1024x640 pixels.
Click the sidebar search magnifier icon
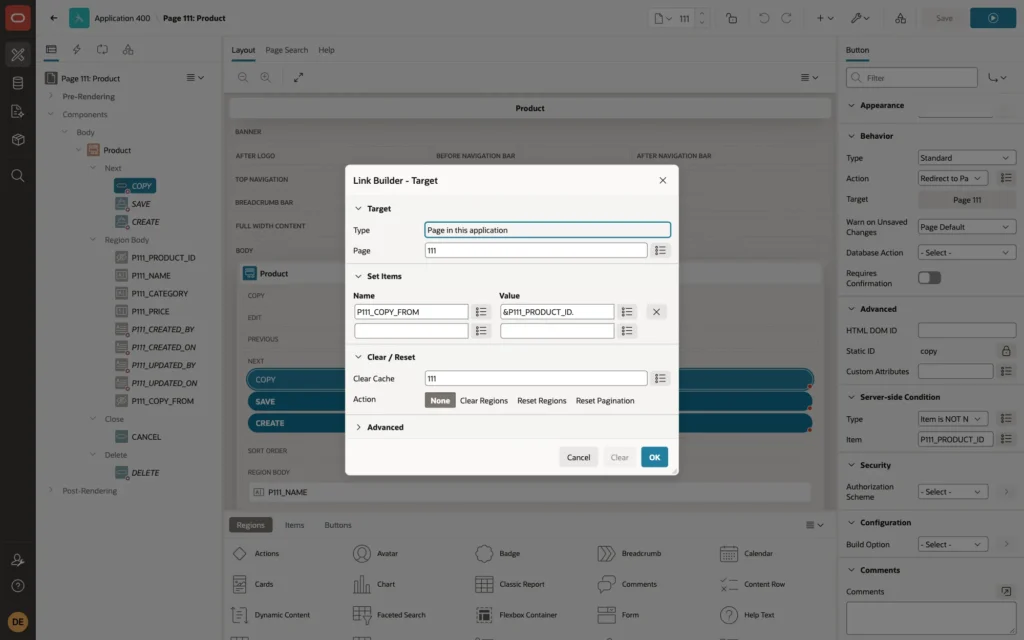point(18,176)
